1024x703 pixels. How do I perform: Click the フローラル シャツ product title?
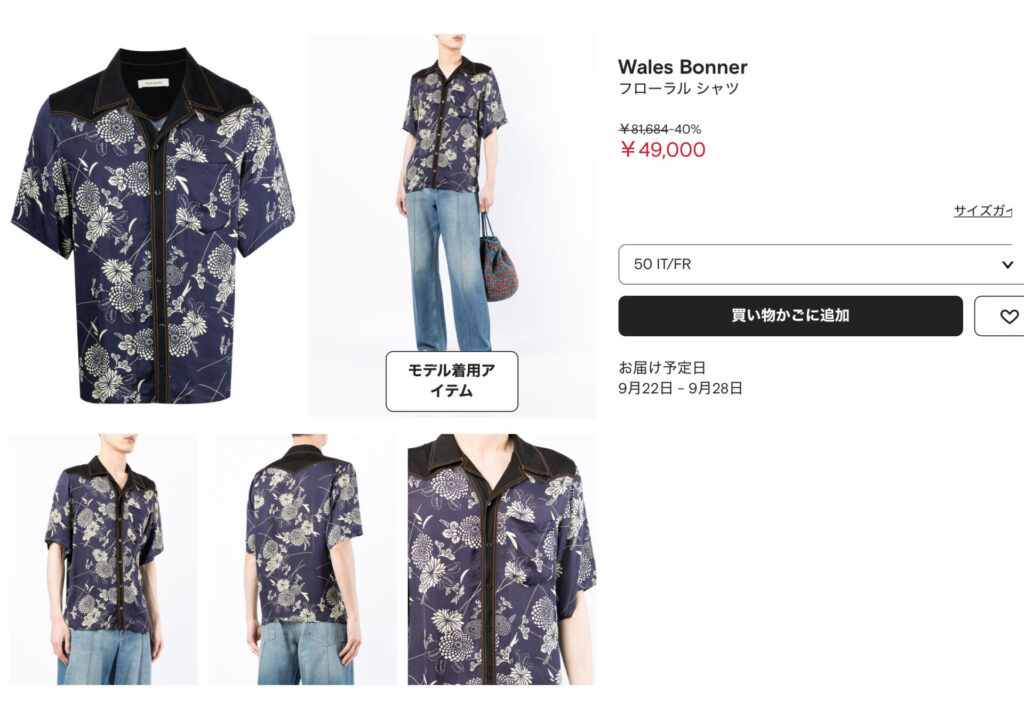point(679,89)
